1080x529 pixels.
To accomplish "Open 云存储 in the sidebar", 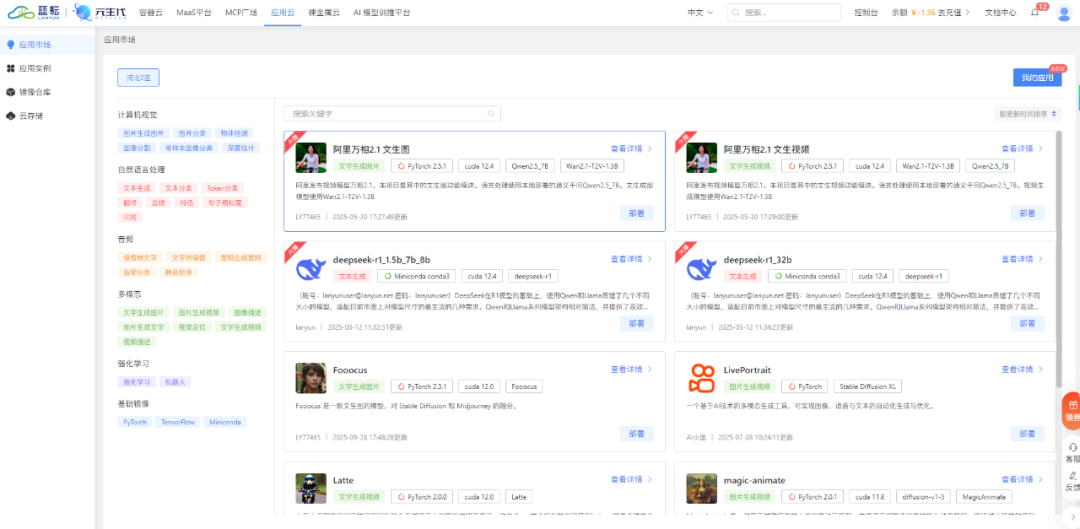I will [x=48, y=116].
